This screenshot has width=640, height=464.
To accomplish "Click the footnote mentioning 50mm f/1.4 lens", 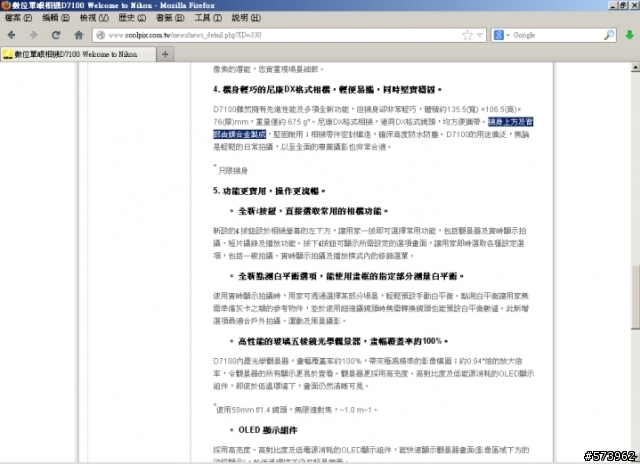I will pyautogui.click(x=296, y=410).
